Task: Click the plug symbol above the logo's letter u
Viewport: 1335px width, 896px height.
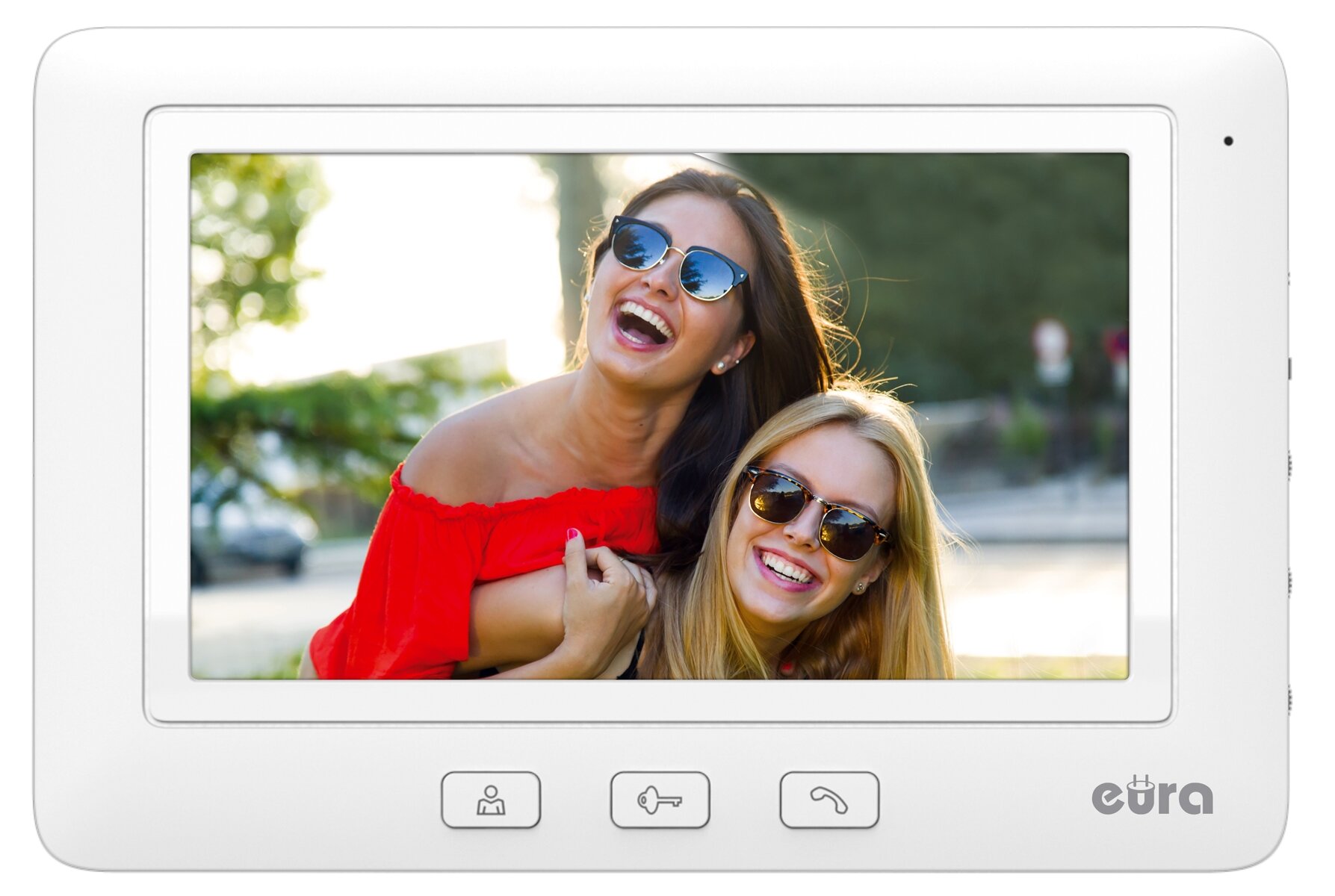Action: [1142, 783]
